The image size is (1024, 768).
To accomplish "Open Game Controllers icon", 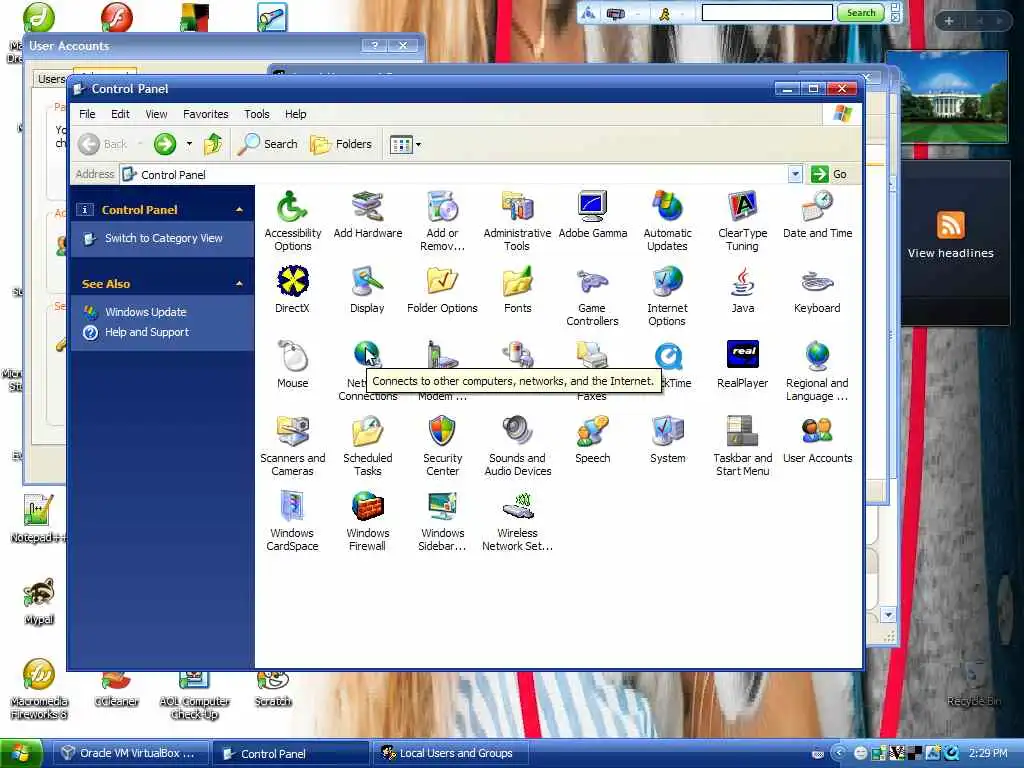I will 592,296.
